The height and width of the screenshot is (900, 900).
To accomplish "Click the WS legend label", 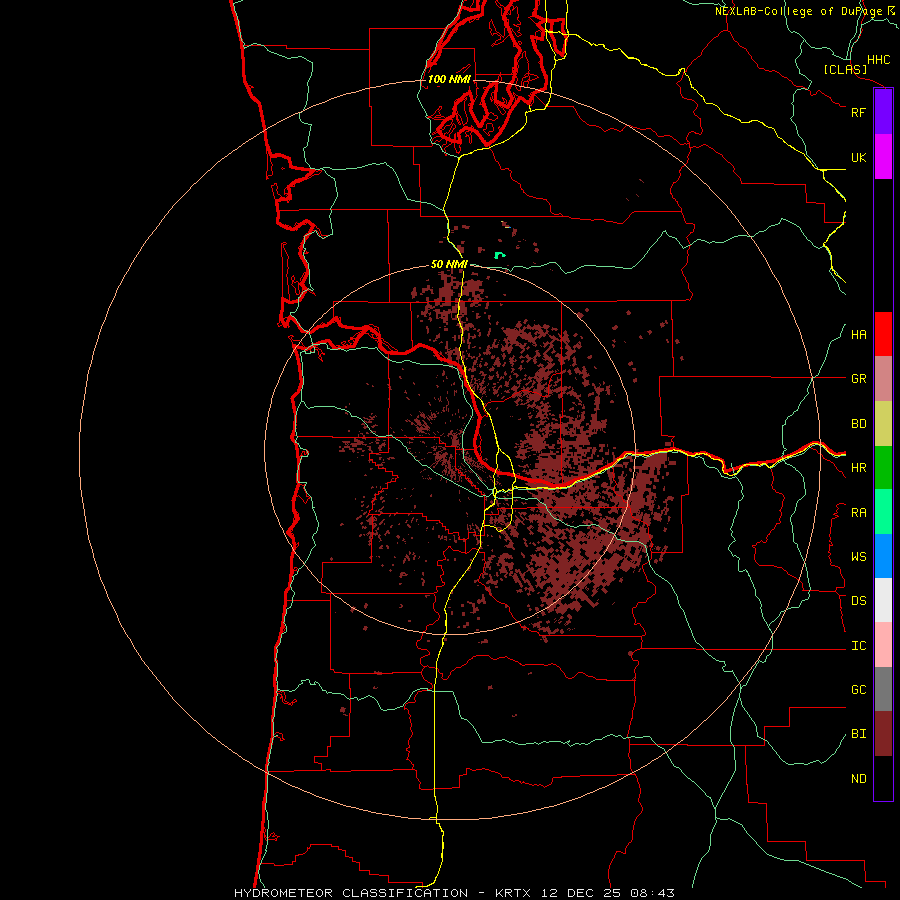I will click(858, 556).
